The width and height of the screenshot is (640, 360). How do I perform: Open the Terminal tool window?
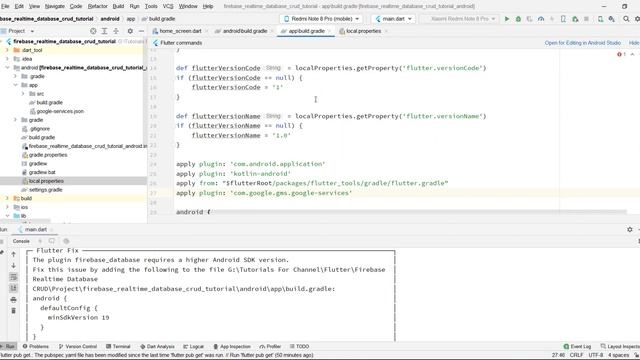(118, 347)
